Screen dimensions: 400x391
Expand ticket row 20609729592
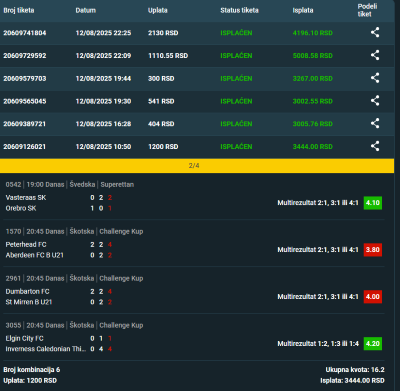click(x=197, y=56)
